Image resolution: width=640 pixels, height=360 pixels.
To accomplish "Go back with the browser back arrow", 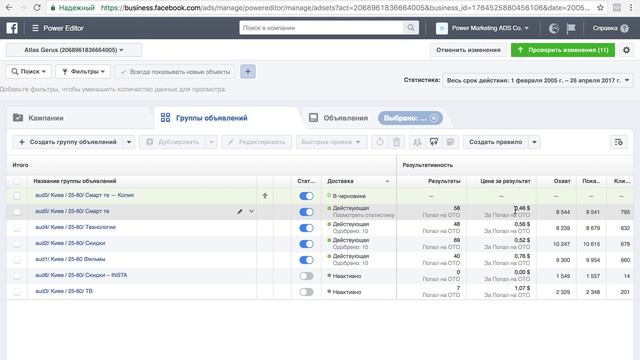I will (x=9, y=8).
